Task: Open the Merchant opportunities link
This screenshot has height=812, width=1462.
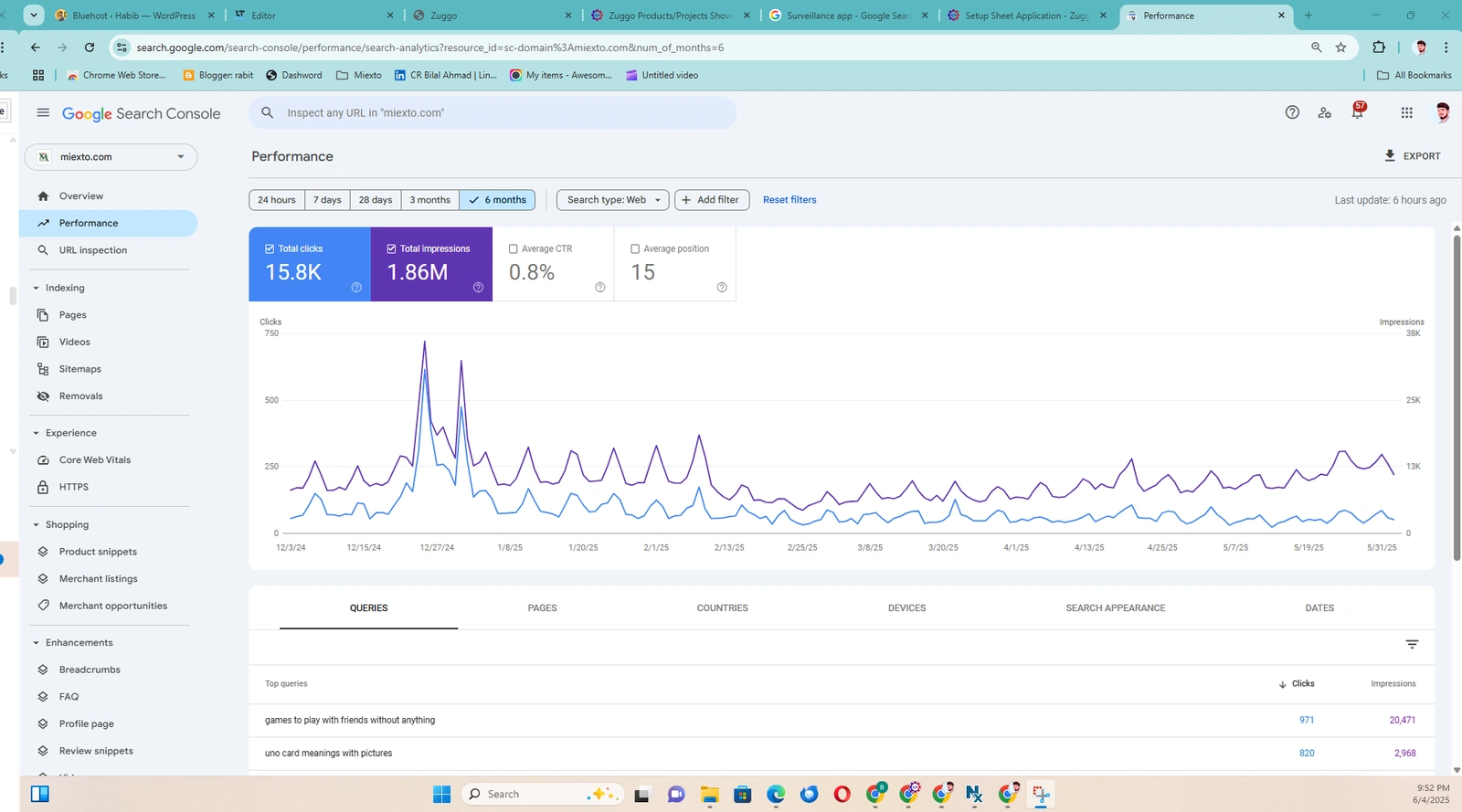Action: coord(109,606)
